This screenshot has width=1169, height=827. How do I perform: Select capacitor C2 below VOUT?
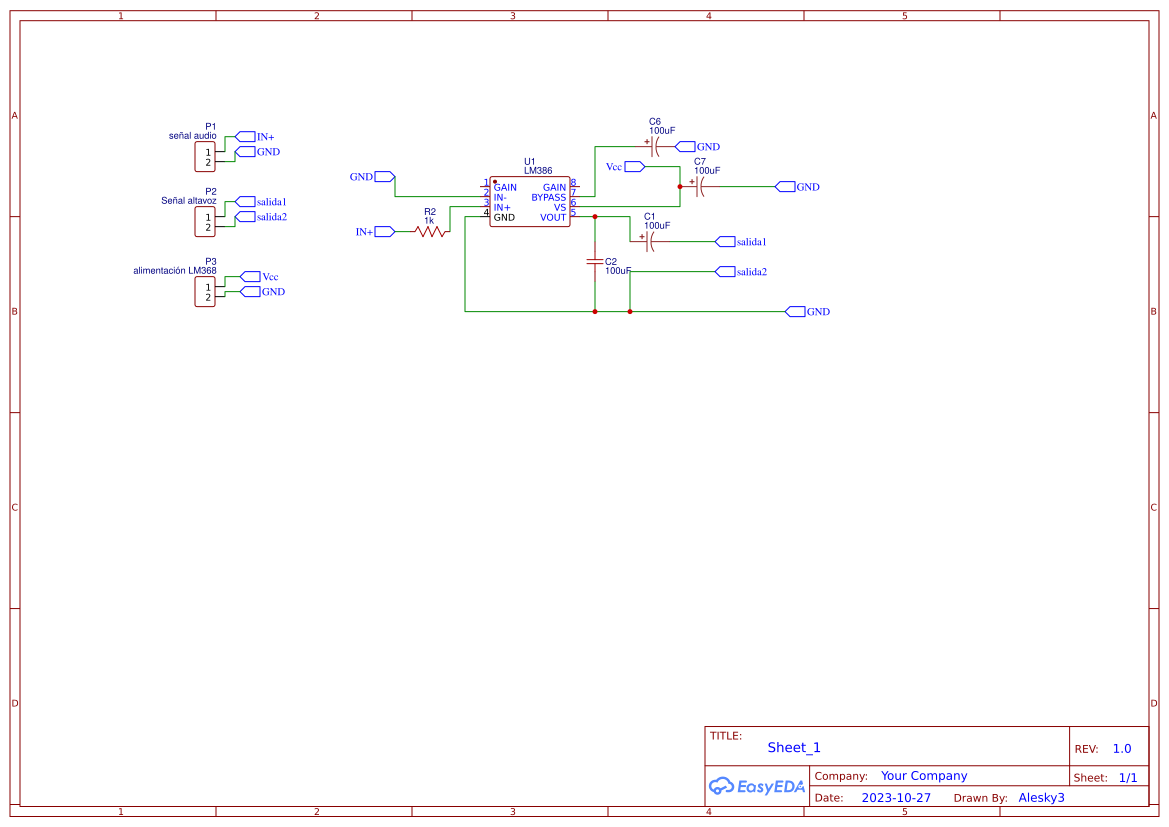[595, 262]
